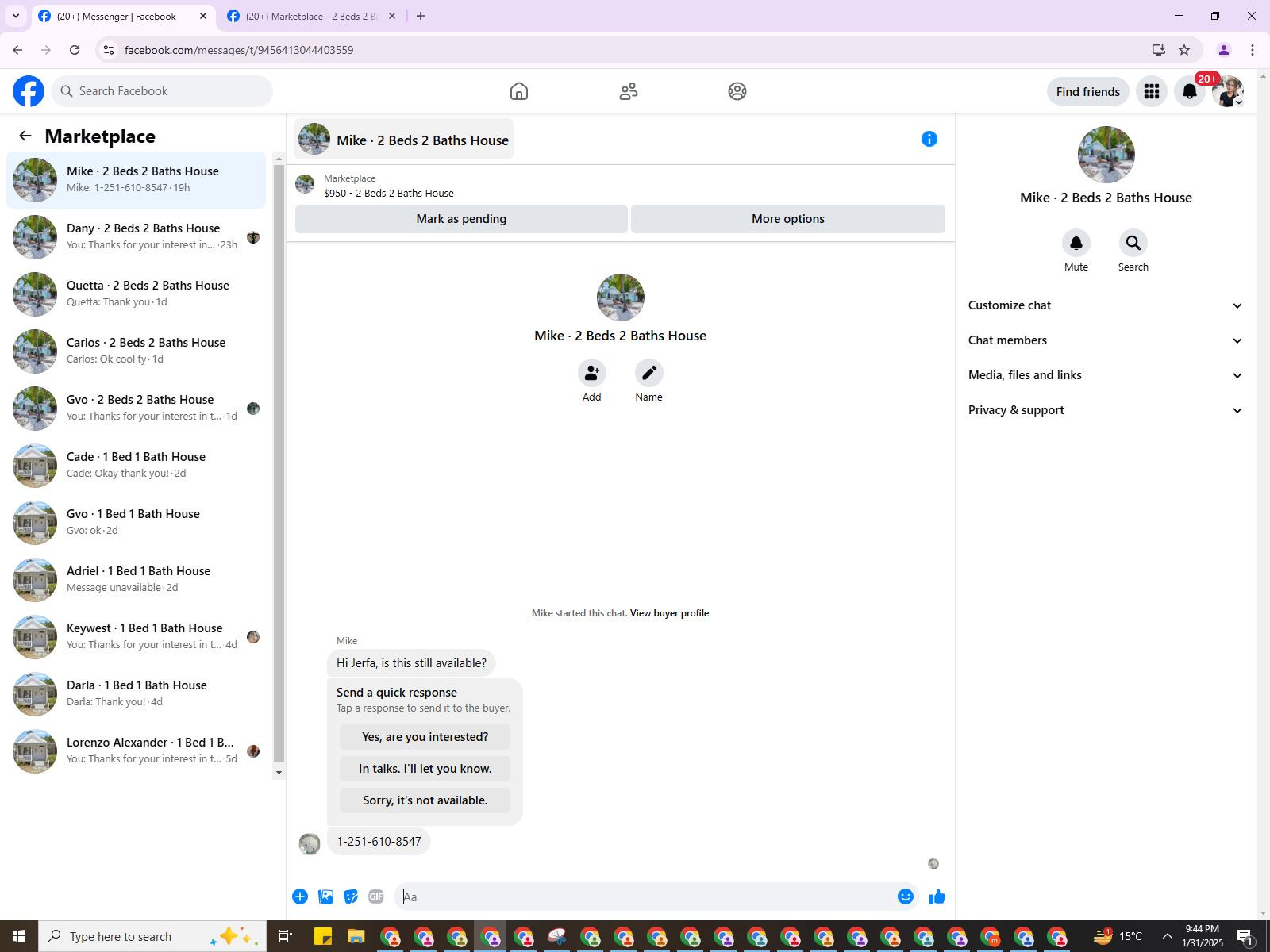This screenshot has width=1270, height=952.
Task: Reload the page in browser toolbar
Action: point(75,50)
